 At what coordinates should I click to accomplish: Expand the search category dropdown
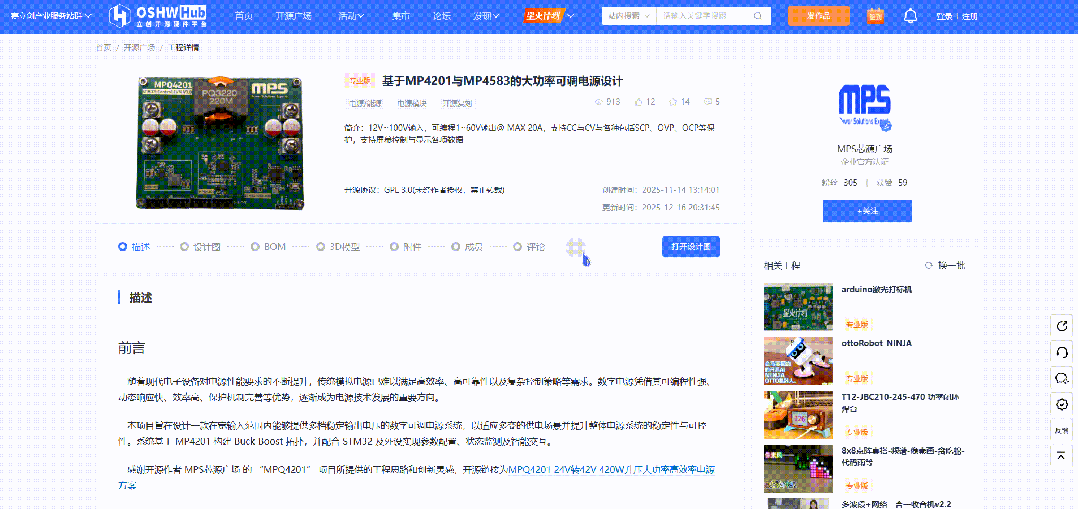click(x=628, y=16)
